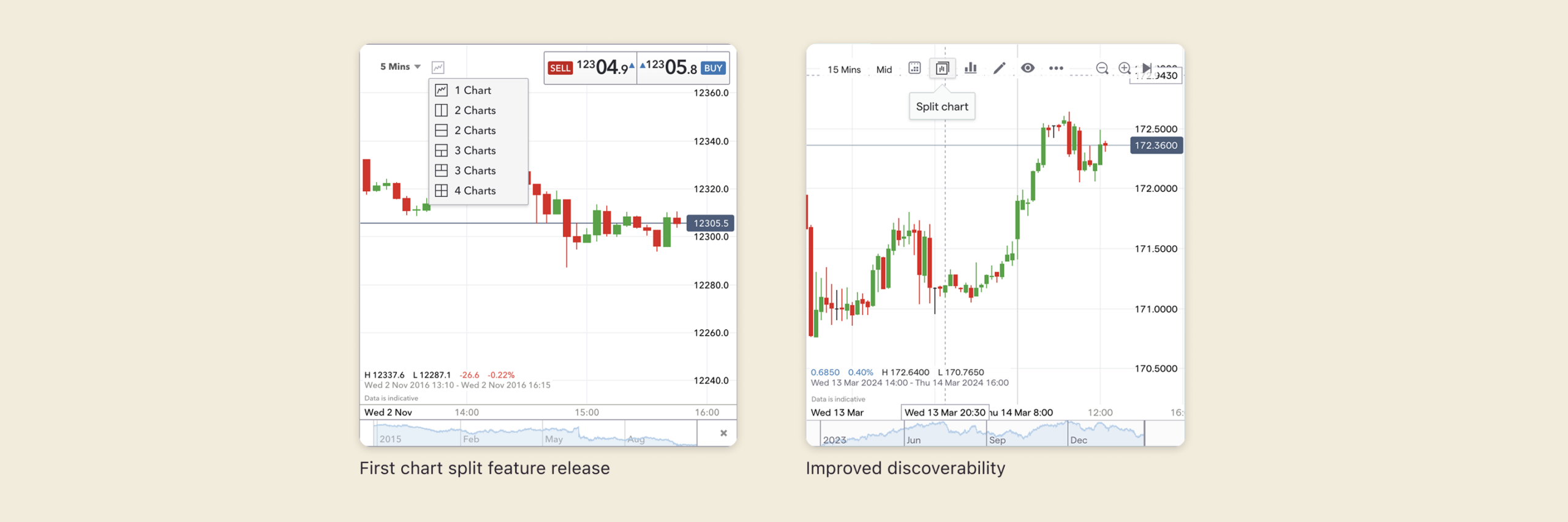Click the 15:00 time axis label

587,412
